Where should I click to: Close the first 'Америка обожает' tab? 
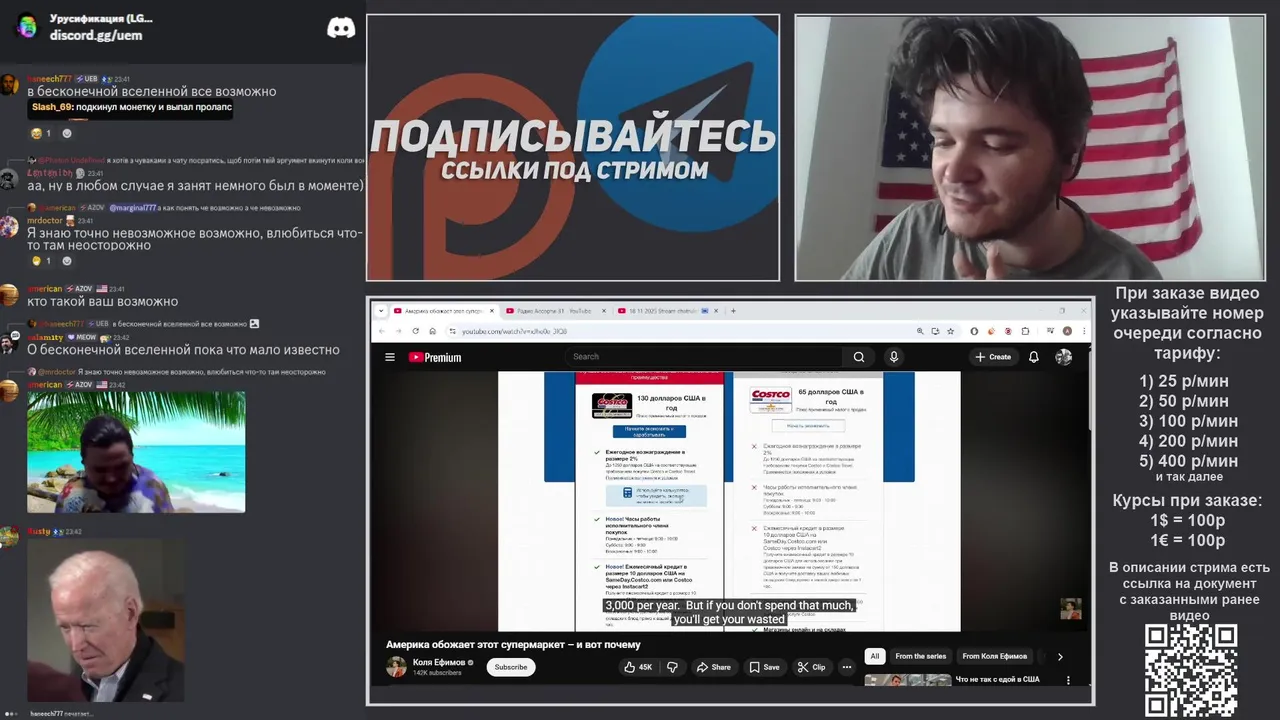pos(492,311)
